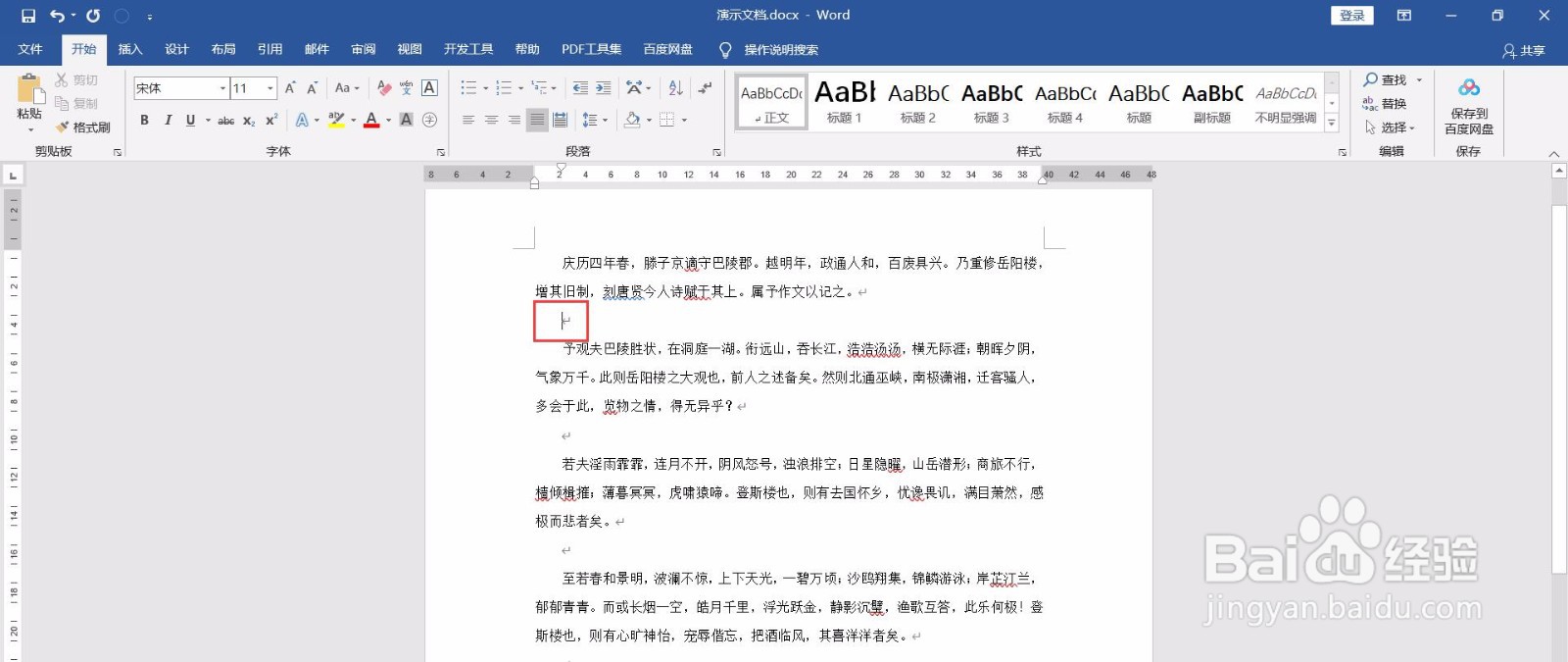The height and width of the screenshot is (662, 1568).
Task: Expand the Select (选择) dropdown
Action: pos(1390,127)
